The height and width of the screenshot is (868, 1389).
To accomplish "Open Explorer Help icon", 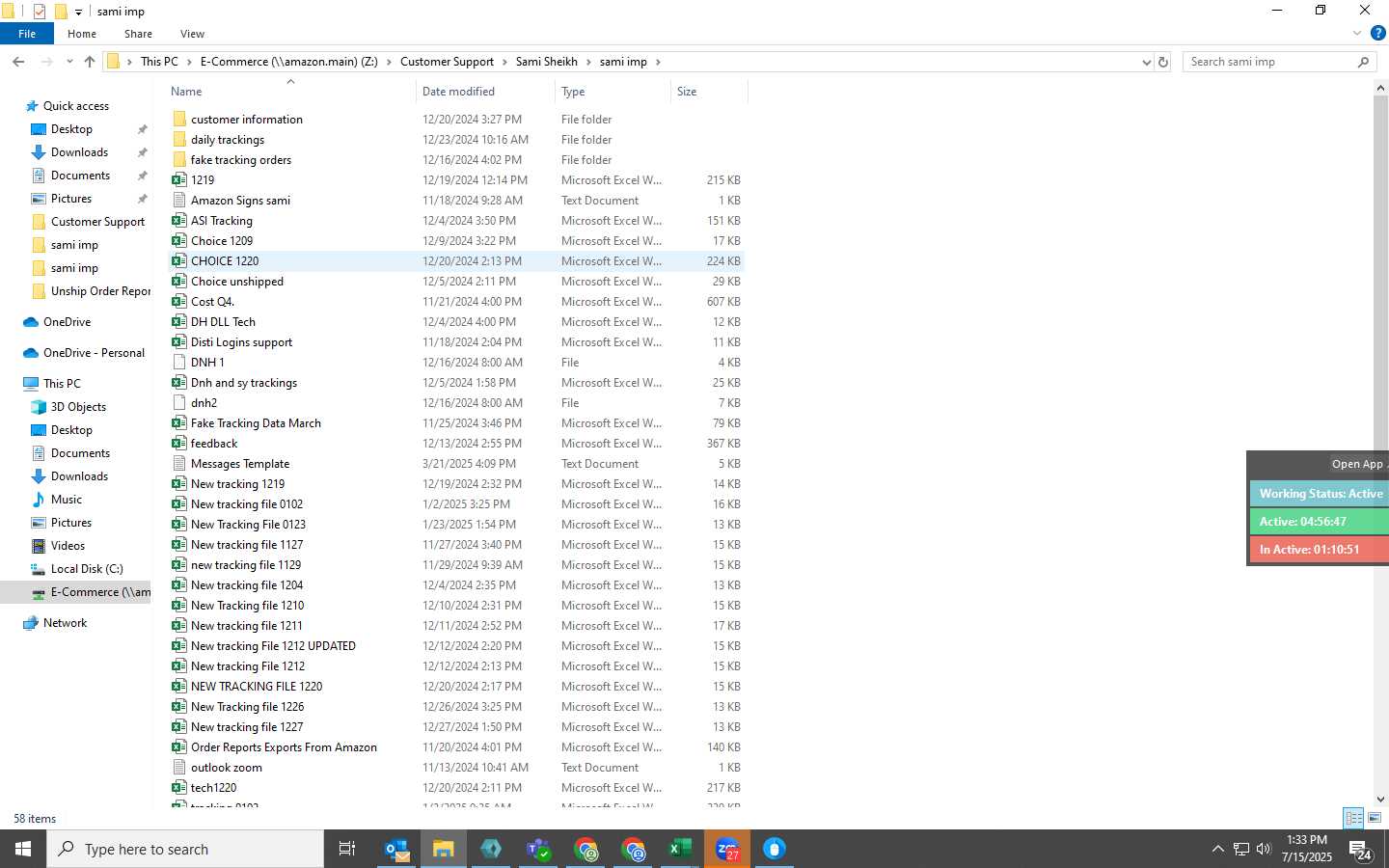I will tap(1377, 34).
